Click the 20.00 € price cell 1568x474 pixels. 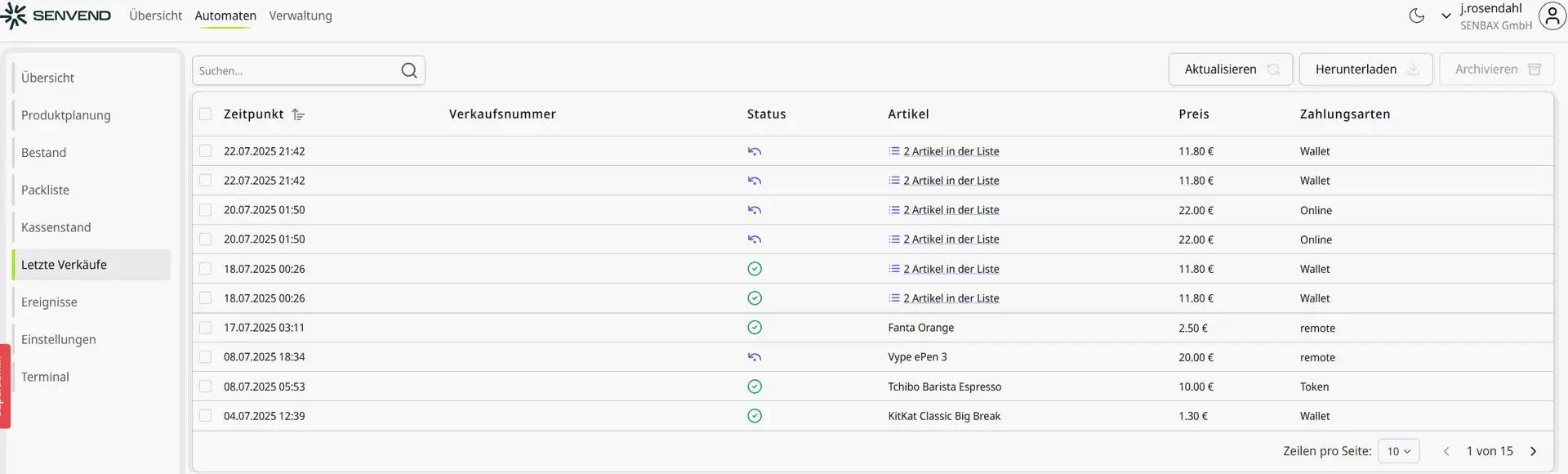point(1196,357)
